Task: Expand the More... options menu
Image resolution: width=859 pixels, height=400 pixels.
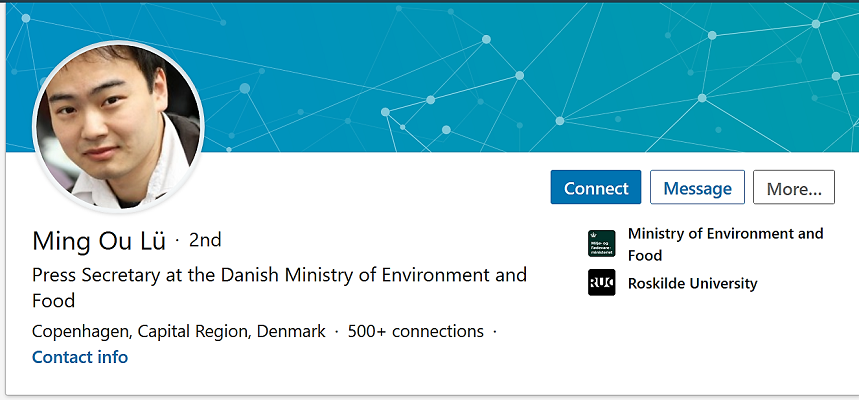Action: (x=794, y=187)
